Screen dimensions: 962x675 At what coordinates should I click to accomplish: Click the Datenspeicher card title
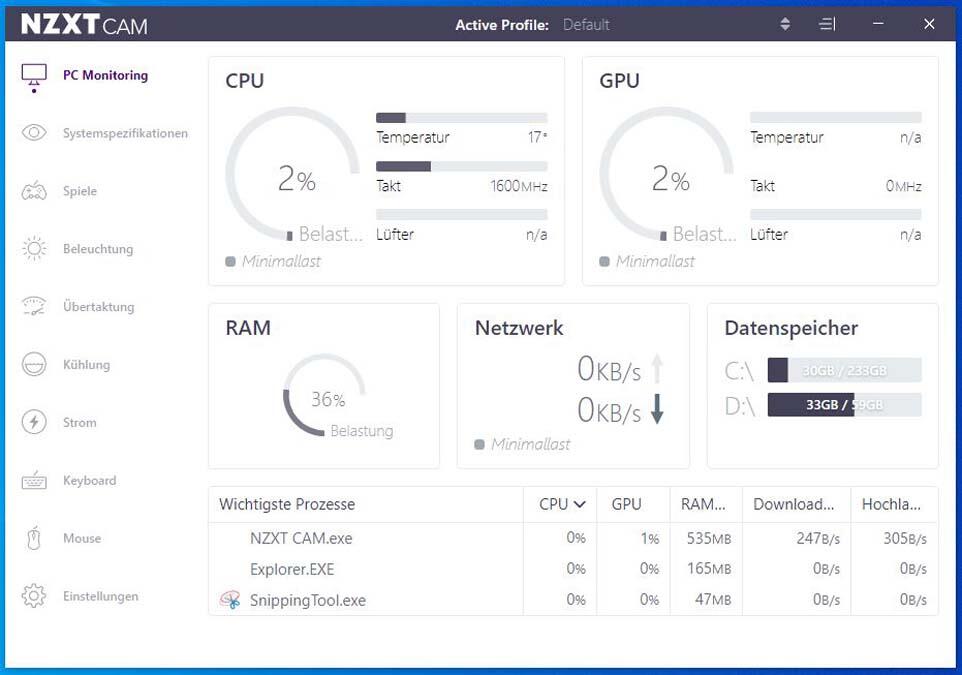791,328
